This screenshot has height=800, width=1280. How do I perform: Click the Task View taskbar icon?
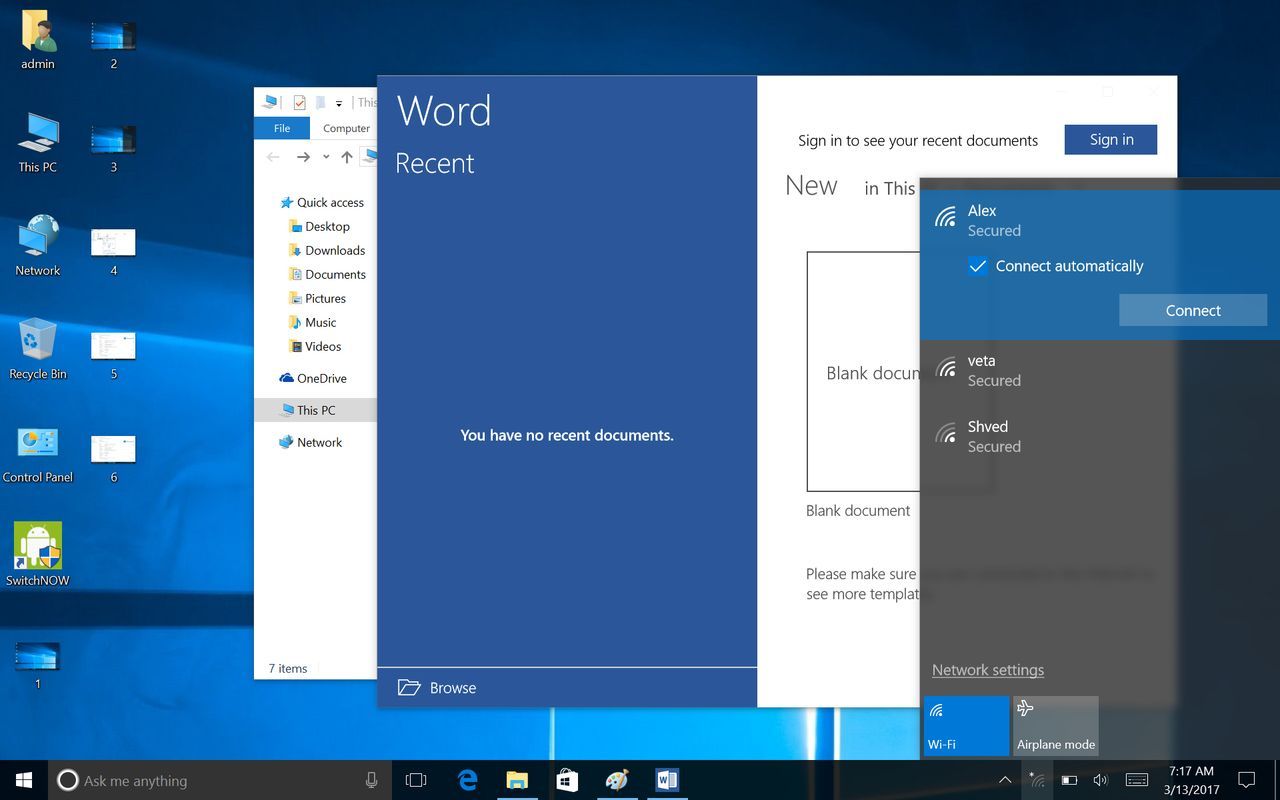[416, 780]
